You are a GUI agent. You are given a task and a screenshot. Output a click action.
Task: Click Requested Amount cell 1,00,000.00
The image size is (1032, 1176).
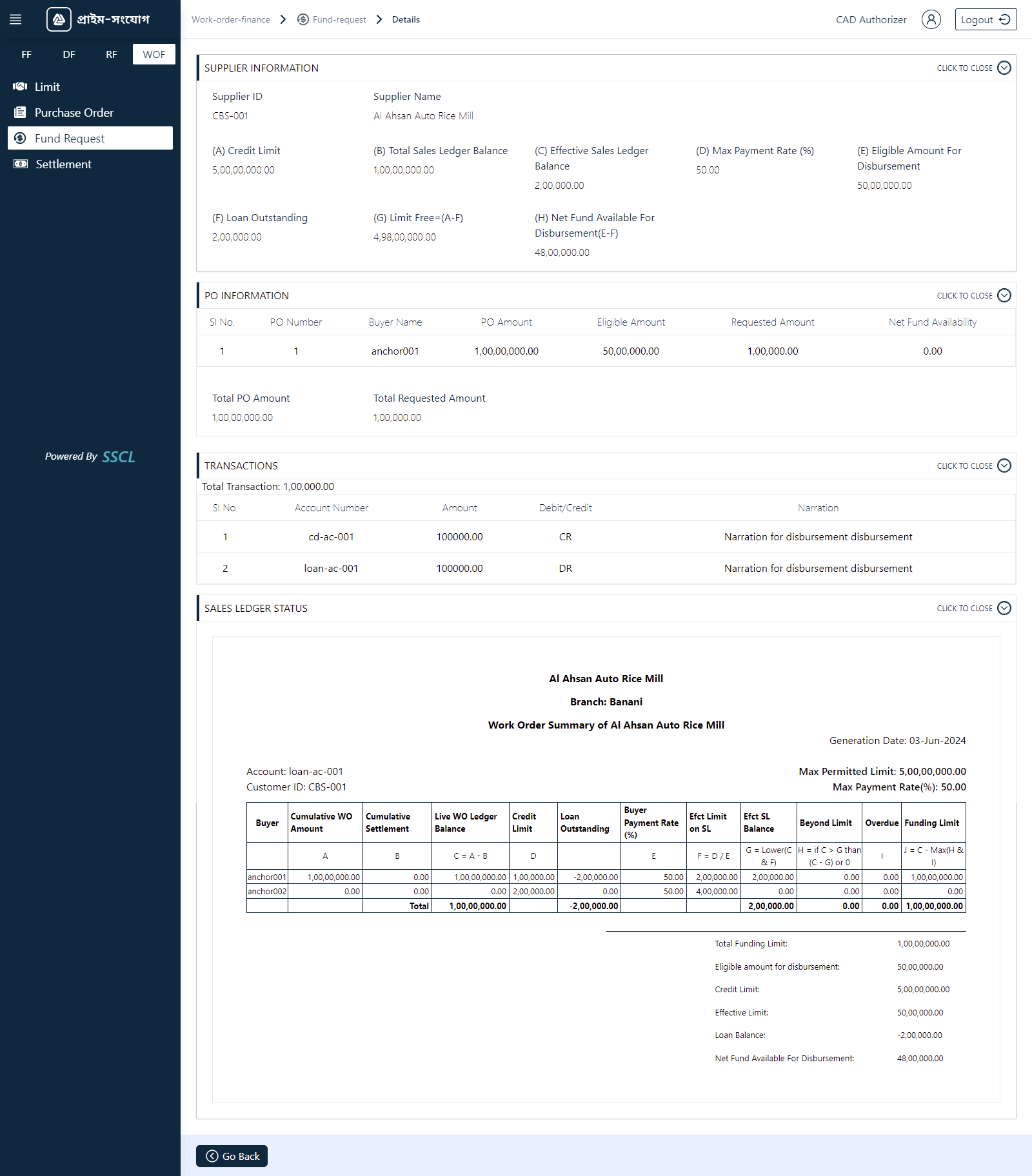[772, 351]
